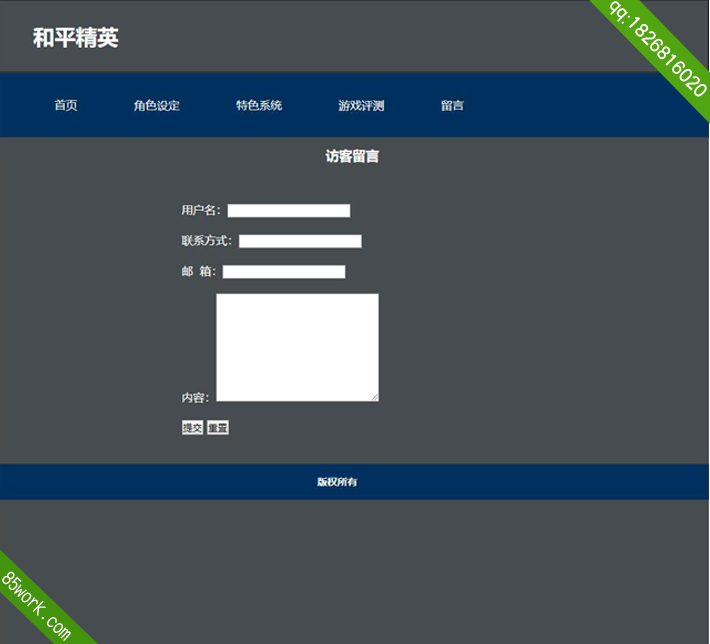Screen dimensions: 710x644
Task: Open 特色系统 in navigation bar
Action: tap(259, 106)
